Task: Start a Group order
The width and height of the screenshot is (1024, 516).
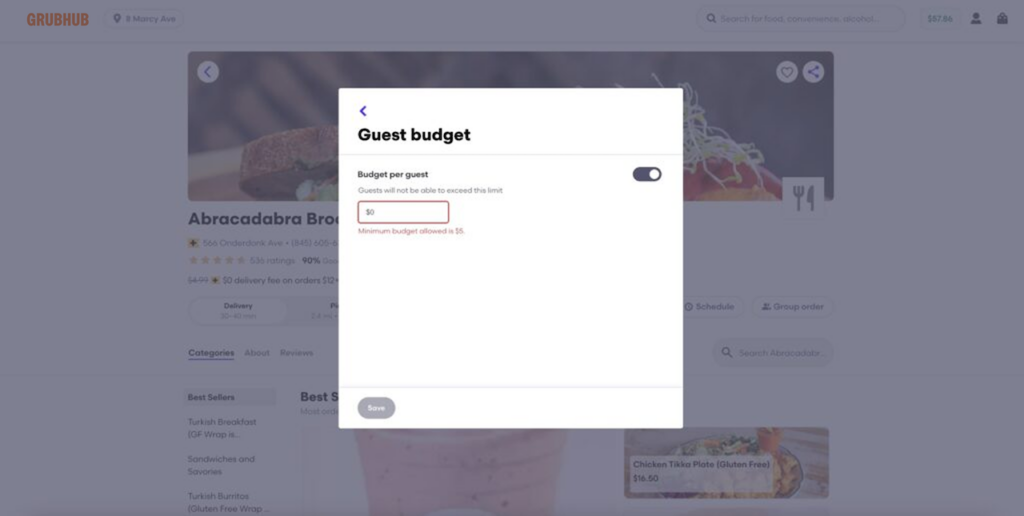Action: click(792, 307)
